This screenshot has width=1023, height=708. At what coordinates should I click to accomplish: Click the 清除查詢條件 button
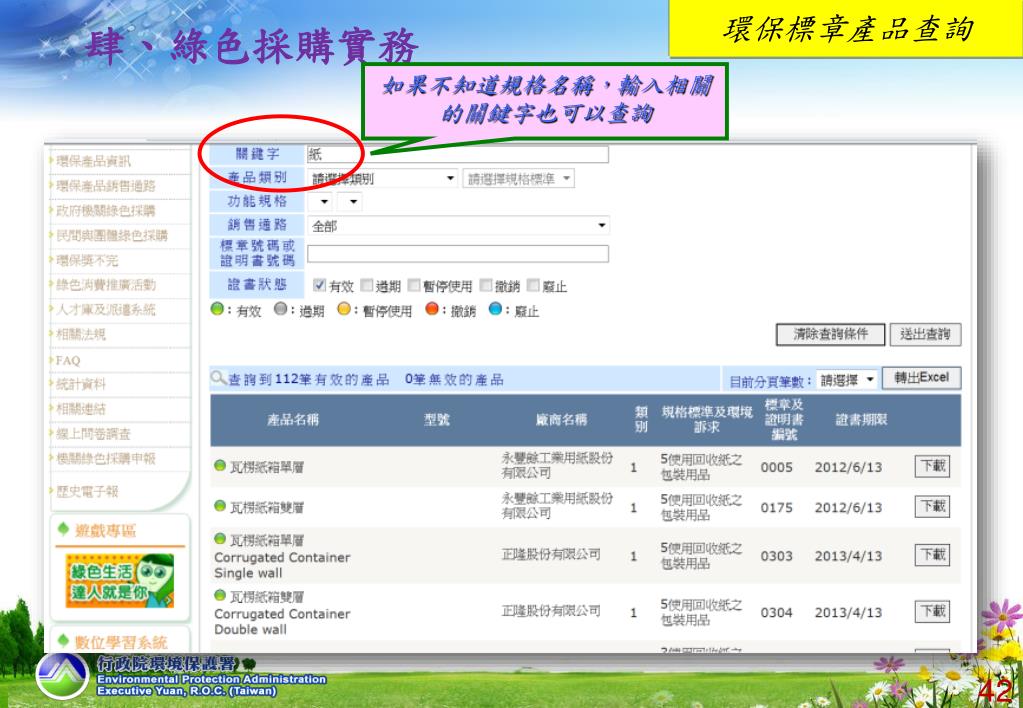click(831, 335)
